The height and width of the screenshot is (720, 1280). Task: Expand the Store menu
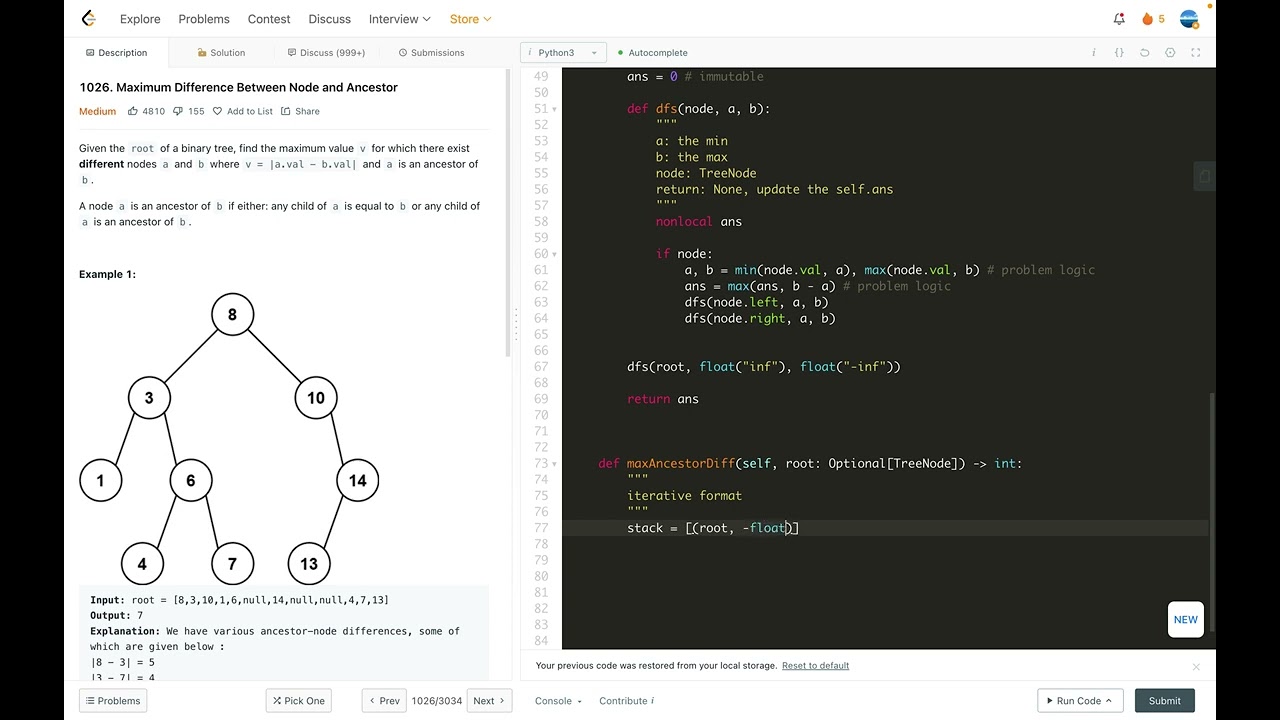tap(470, 19)
